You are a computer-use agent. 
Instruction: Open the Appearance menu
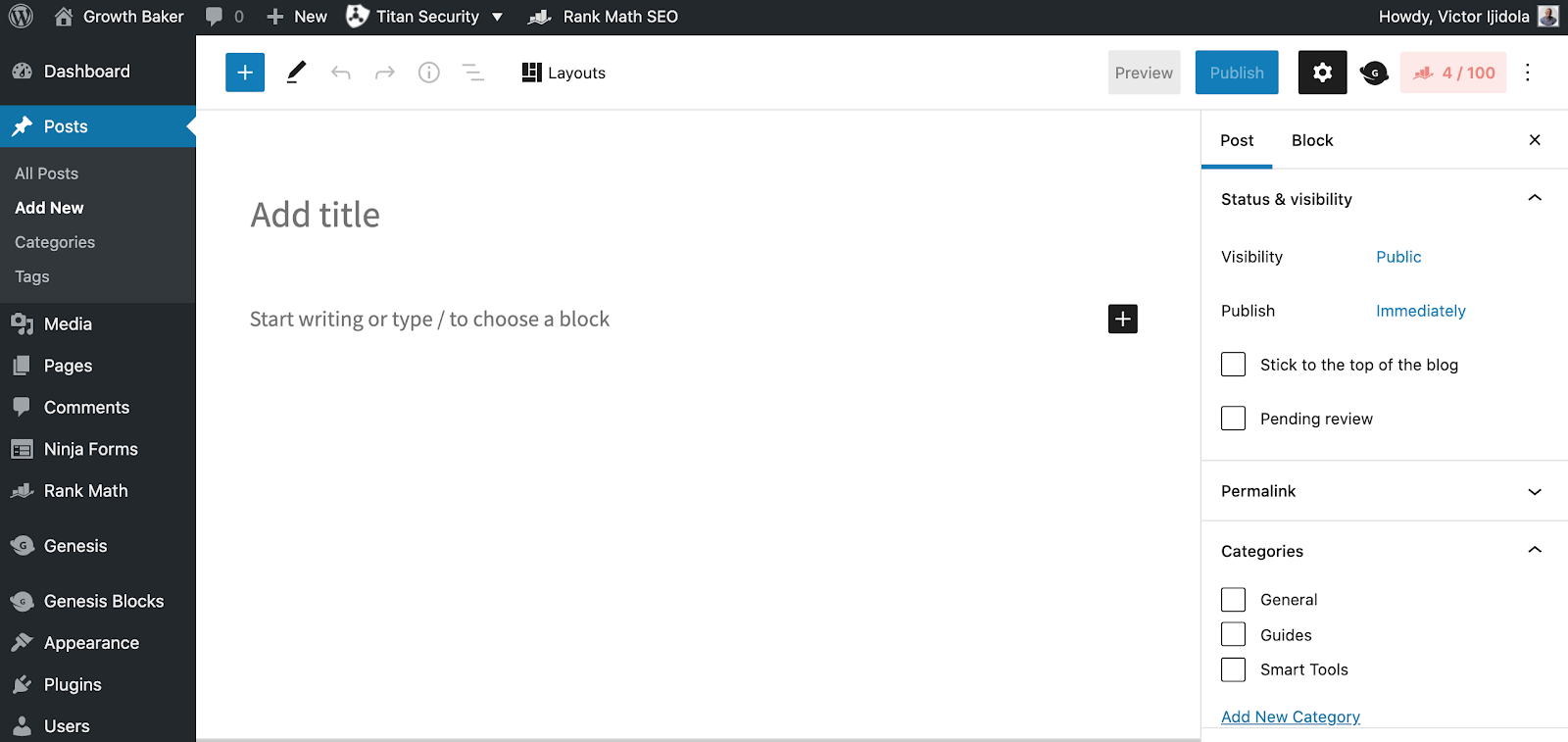pyautogui.click(x=98, y=643)
